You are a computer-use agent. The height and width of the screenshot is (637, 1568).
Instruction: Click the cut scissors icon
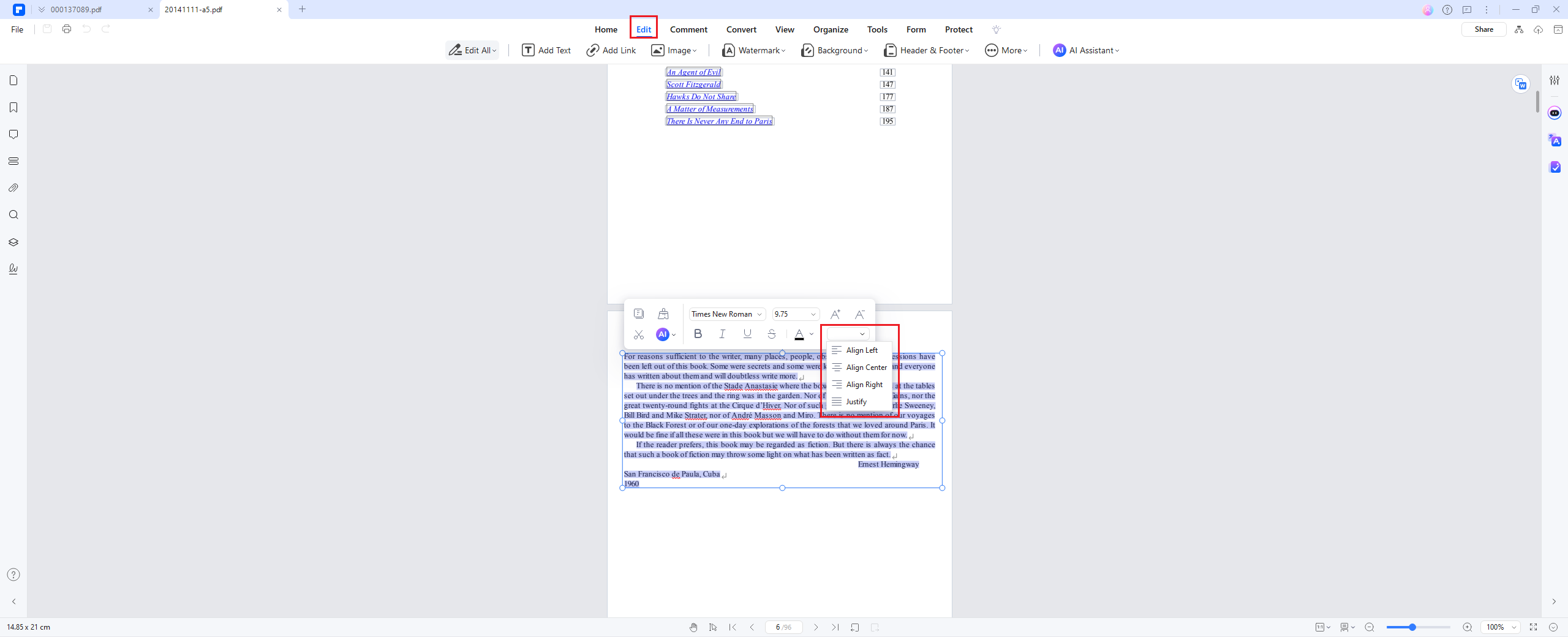point(639,334)
